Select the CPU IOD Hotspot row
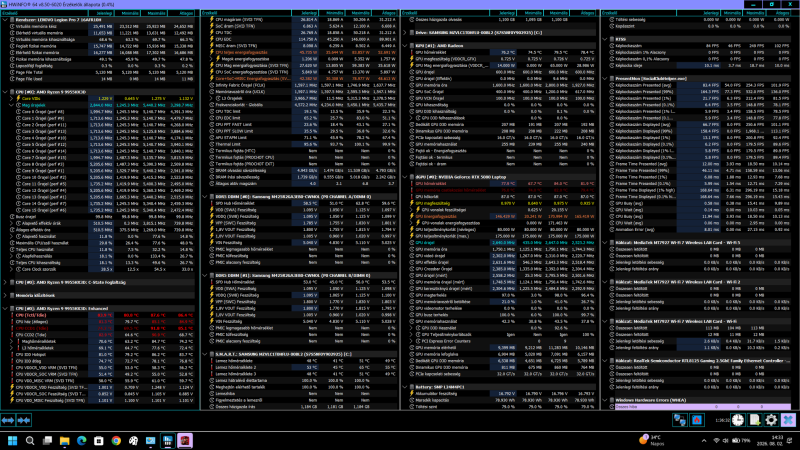This screenshot has height=450, width=800. [102, 355]
